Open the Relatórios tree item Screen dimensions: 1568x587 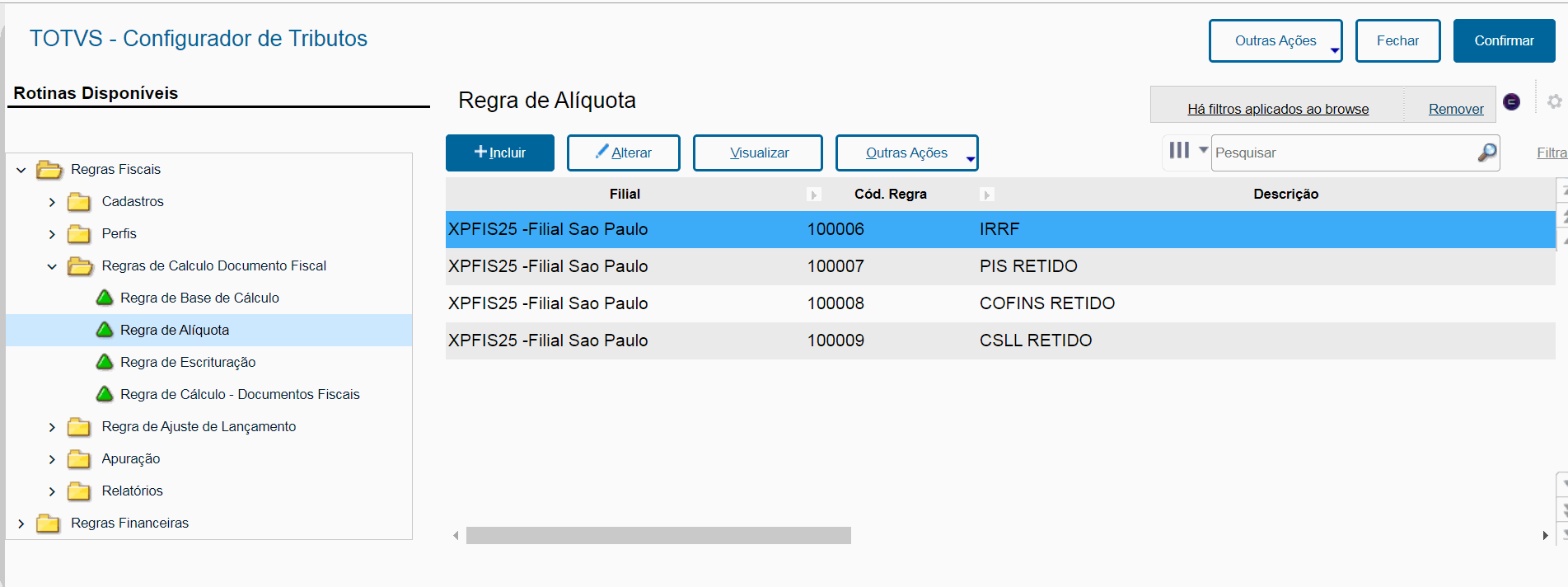click(x=132, y=491)
